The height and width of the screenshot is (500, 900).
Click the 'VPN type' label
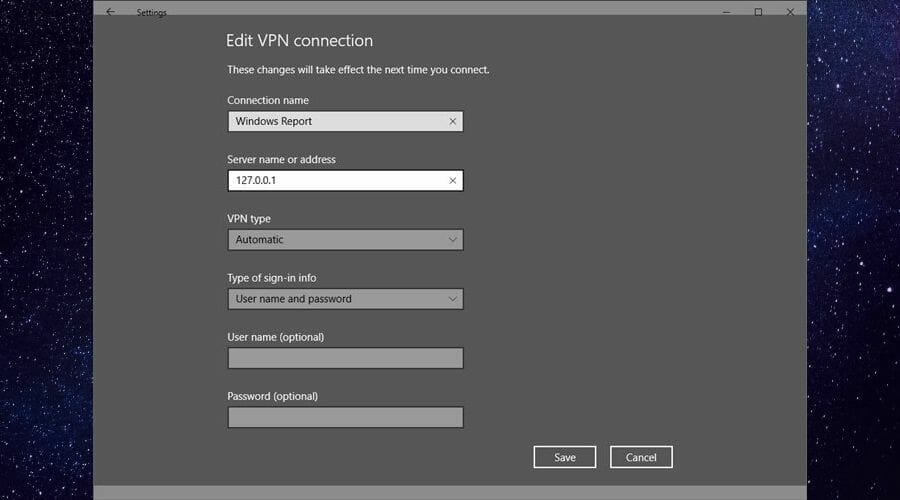[x=249, y=219]
